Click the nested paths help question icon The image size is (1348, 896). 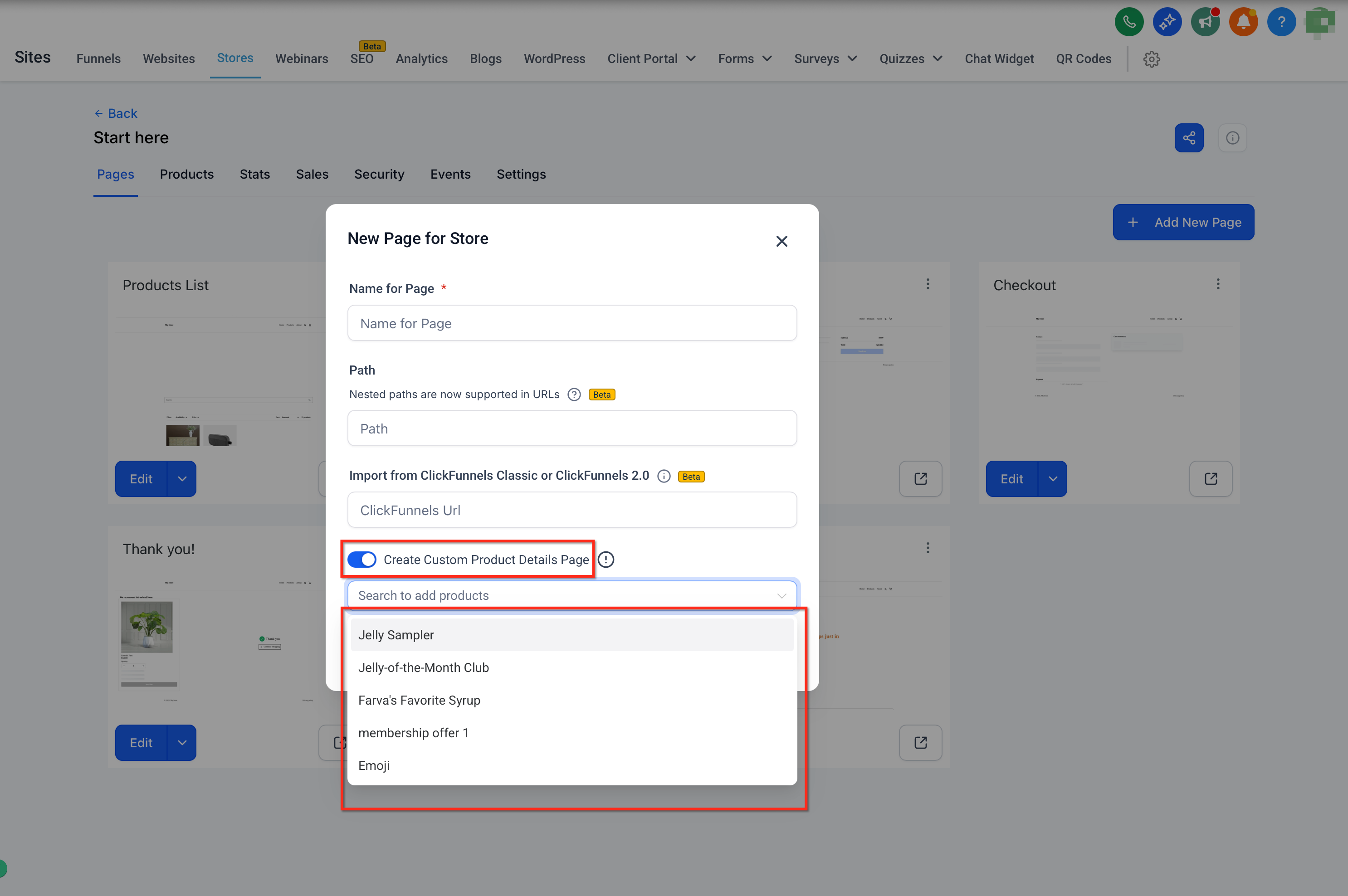(x=574, y=394)
